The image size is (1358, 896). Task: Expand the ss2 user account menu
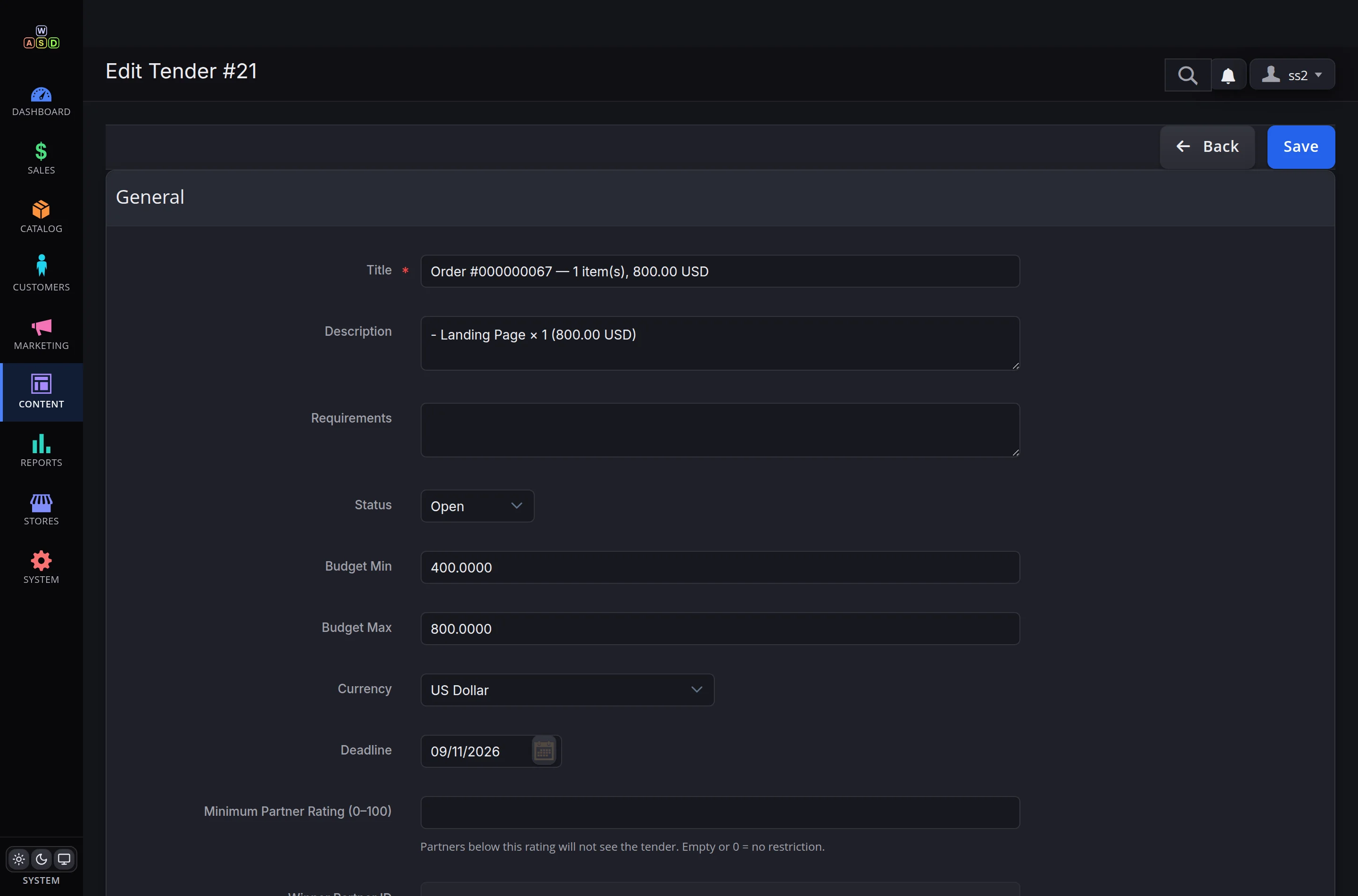[1292, 75]
